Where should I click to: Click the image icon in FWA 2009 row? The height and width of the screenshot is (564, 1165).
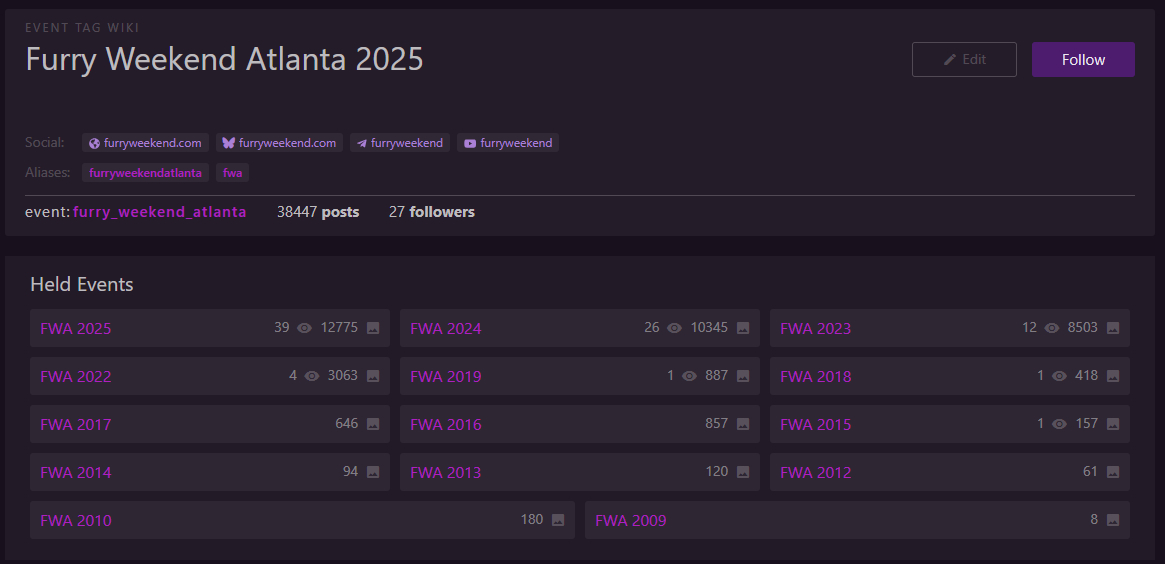point(1113,520)
